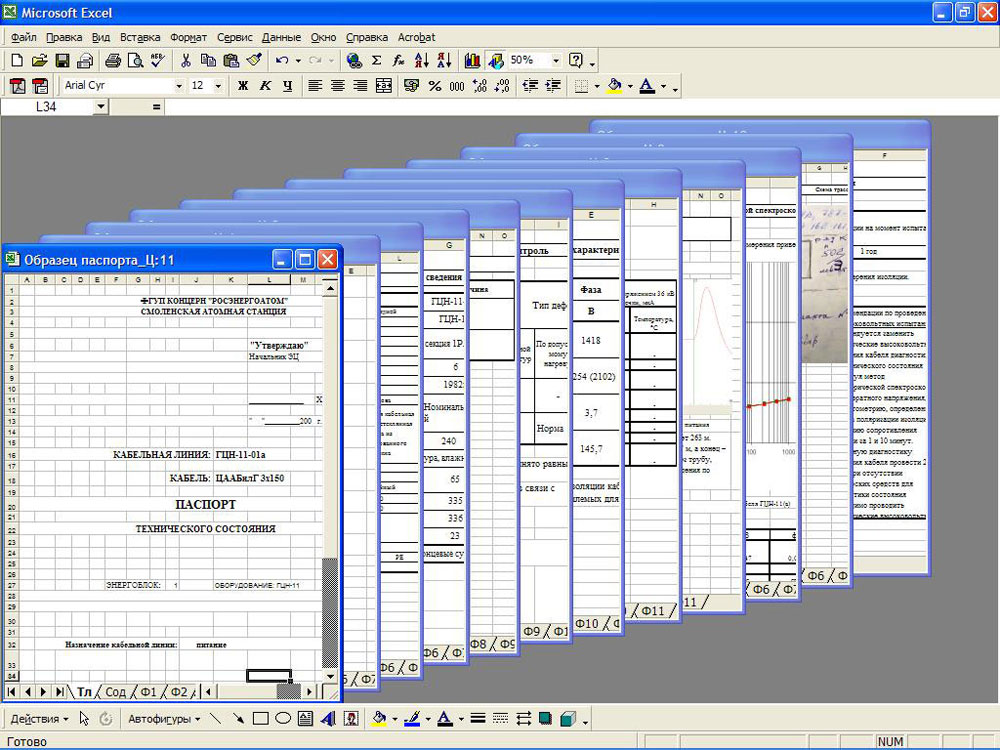Apply Font Color from formatting toolbar
Screen dimensions: 1000x750
coord(647,85)
